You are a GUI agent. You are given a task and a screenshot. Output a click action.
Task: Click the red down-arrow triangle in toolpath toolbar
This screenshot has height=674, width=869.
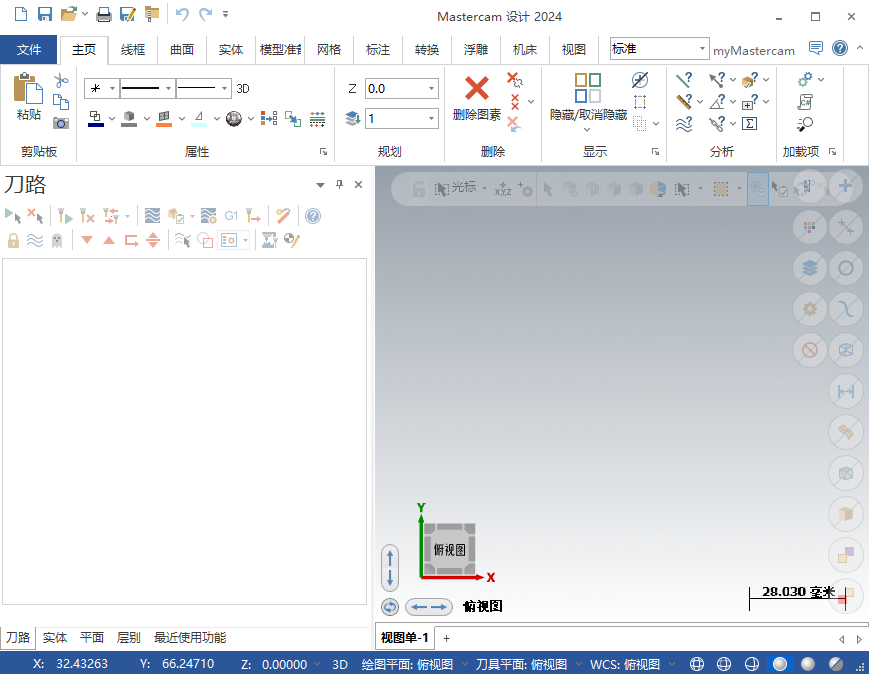(x=87, y=240)
